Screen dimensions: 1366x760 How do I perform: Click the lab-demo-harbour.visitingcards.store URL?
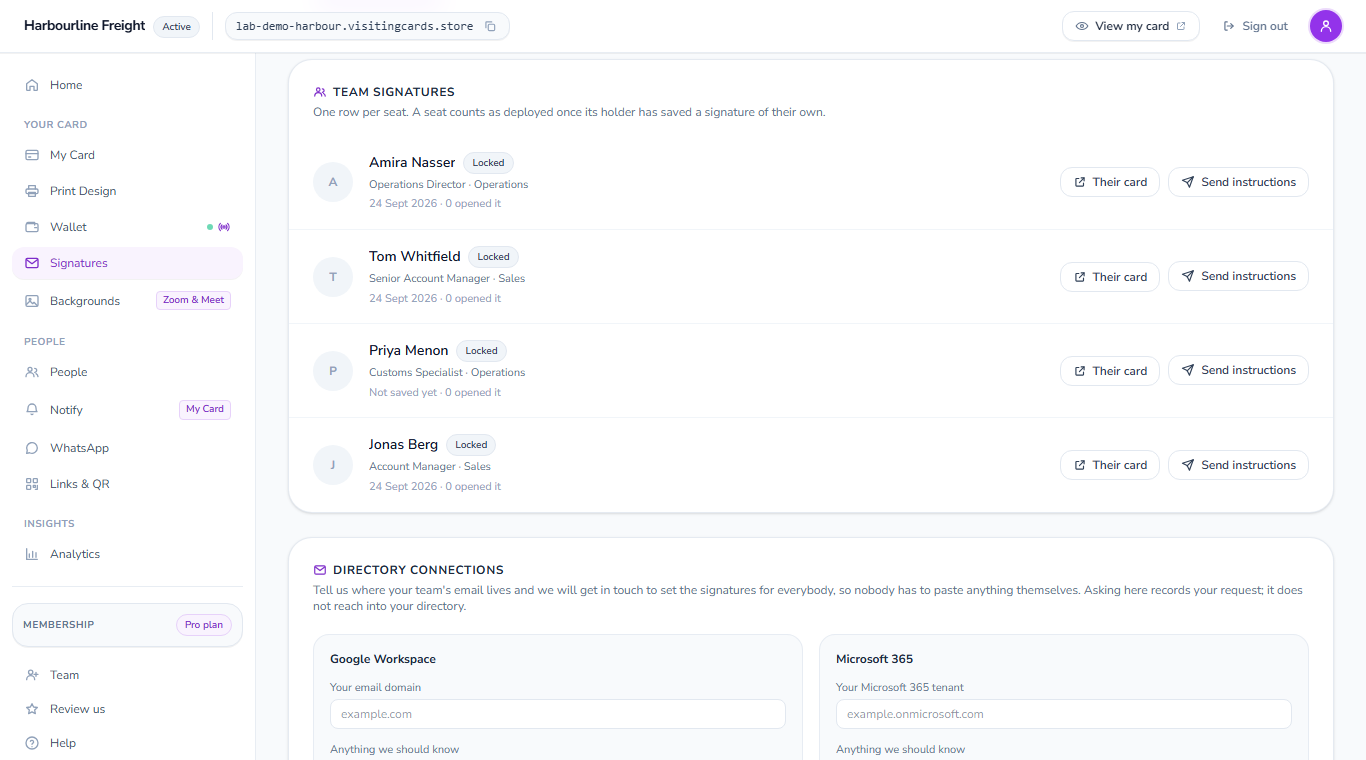(x=355, y=26)
